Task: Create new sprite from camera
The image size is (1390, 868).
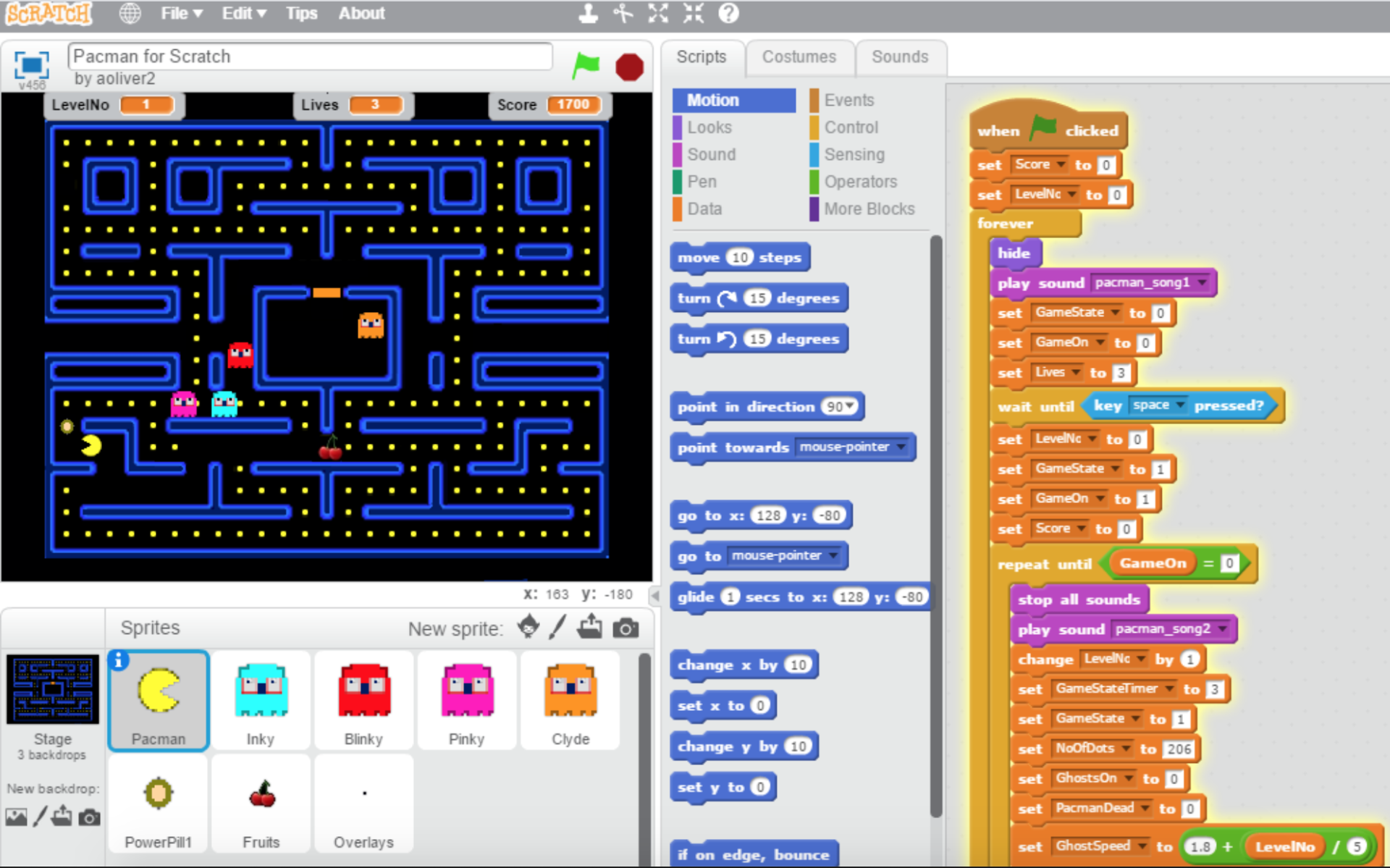Action: pos(625,628)
